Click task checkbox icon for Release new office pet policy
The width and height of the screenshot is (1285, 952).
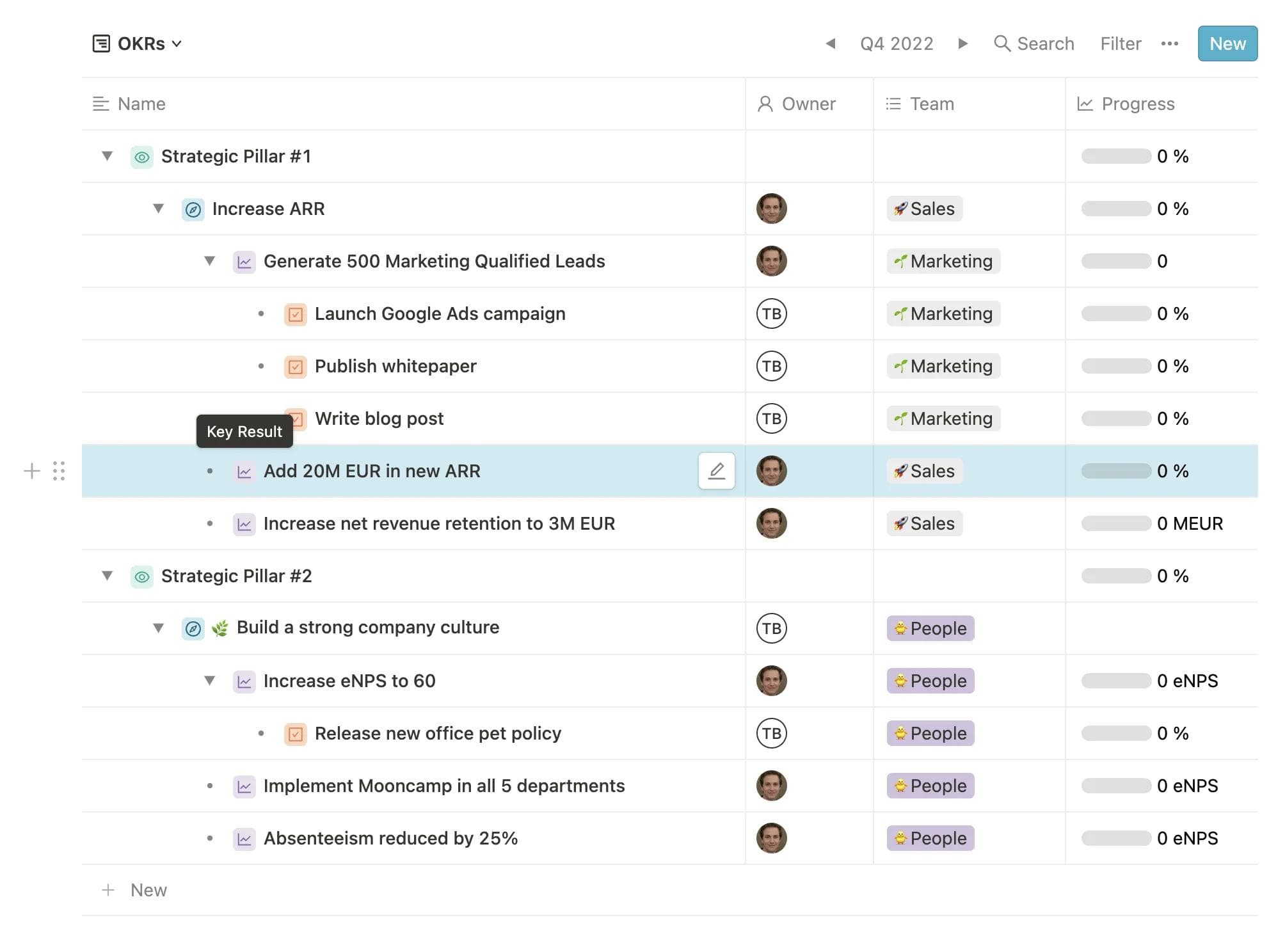coord(295,734)
